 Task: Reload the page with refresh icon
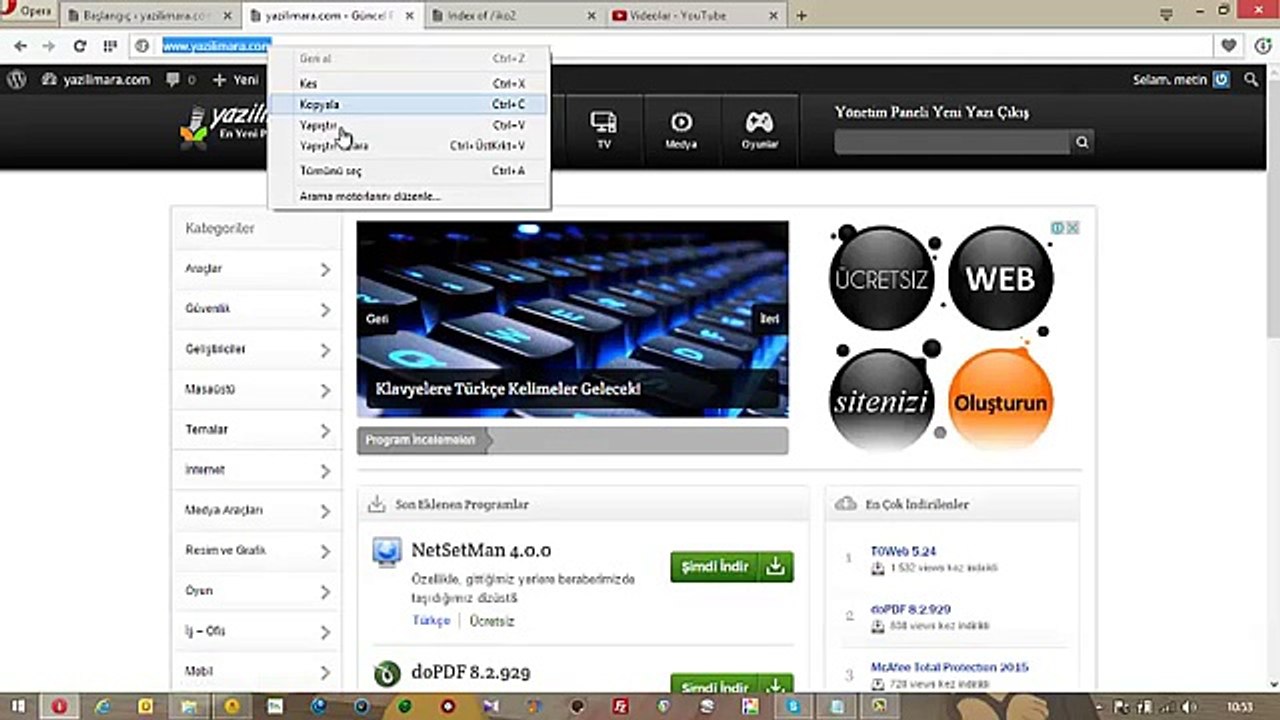tap(80, 46)
